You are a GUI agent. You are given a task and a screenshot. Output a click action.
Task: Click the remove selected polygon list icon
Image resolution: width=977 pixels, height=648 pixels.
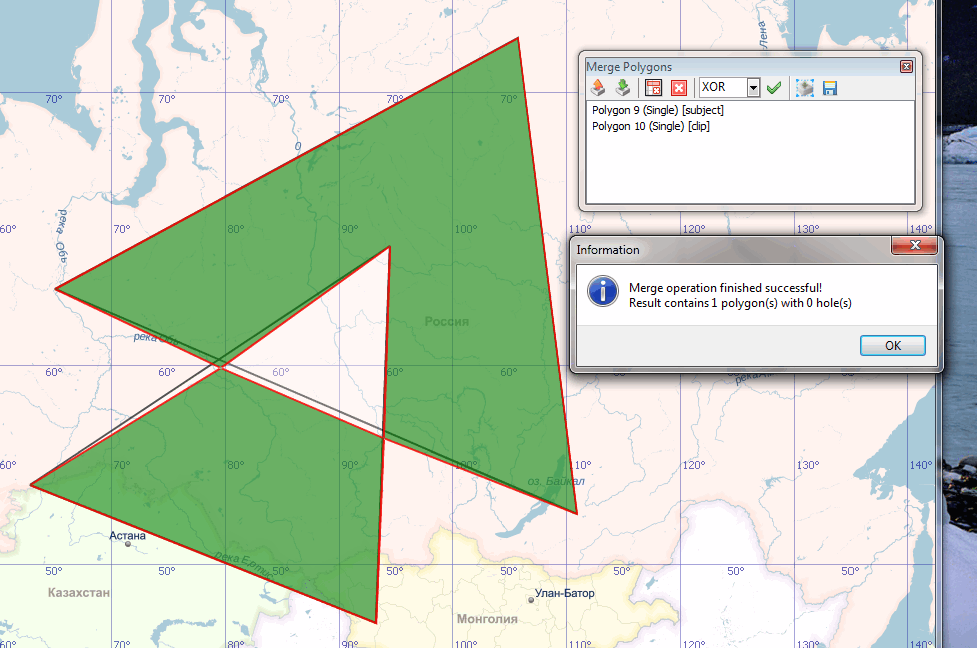[x=654, y=88]
